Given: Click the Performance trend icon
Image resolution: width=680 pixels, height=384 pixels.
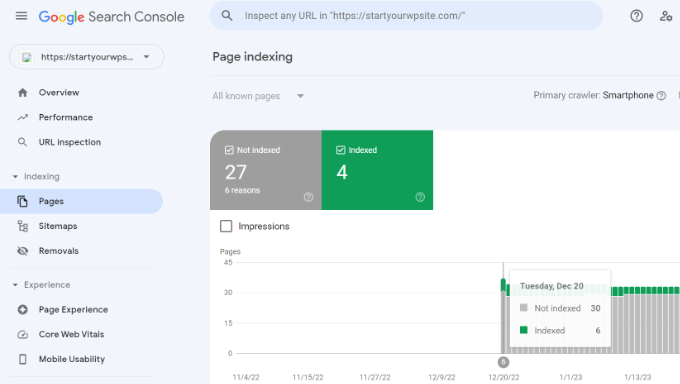Looking at the screenshot, I should [23, 117].
